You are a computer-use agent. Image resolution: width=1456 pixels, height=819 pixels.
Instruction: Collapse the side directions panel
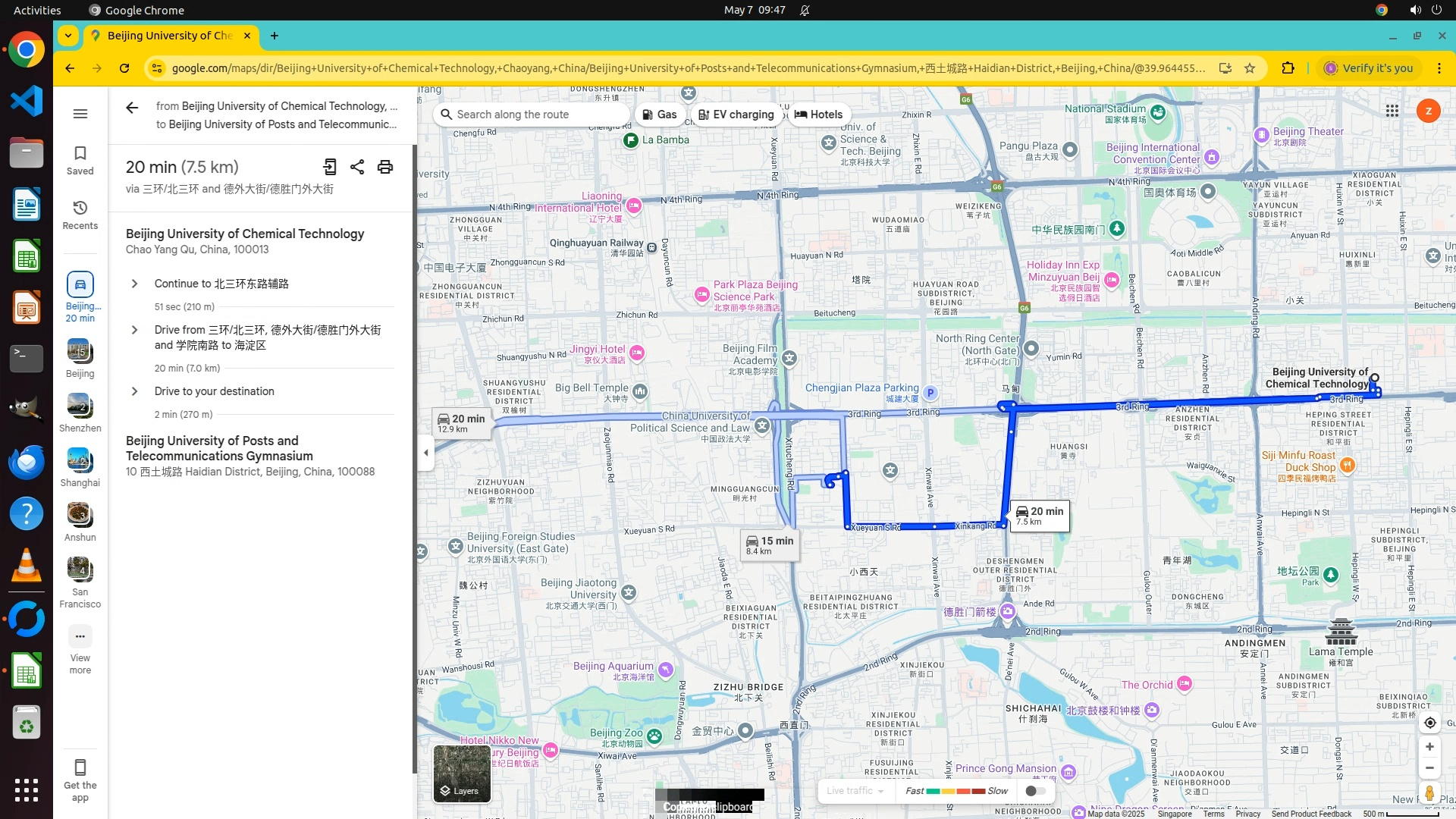(425, 453)
